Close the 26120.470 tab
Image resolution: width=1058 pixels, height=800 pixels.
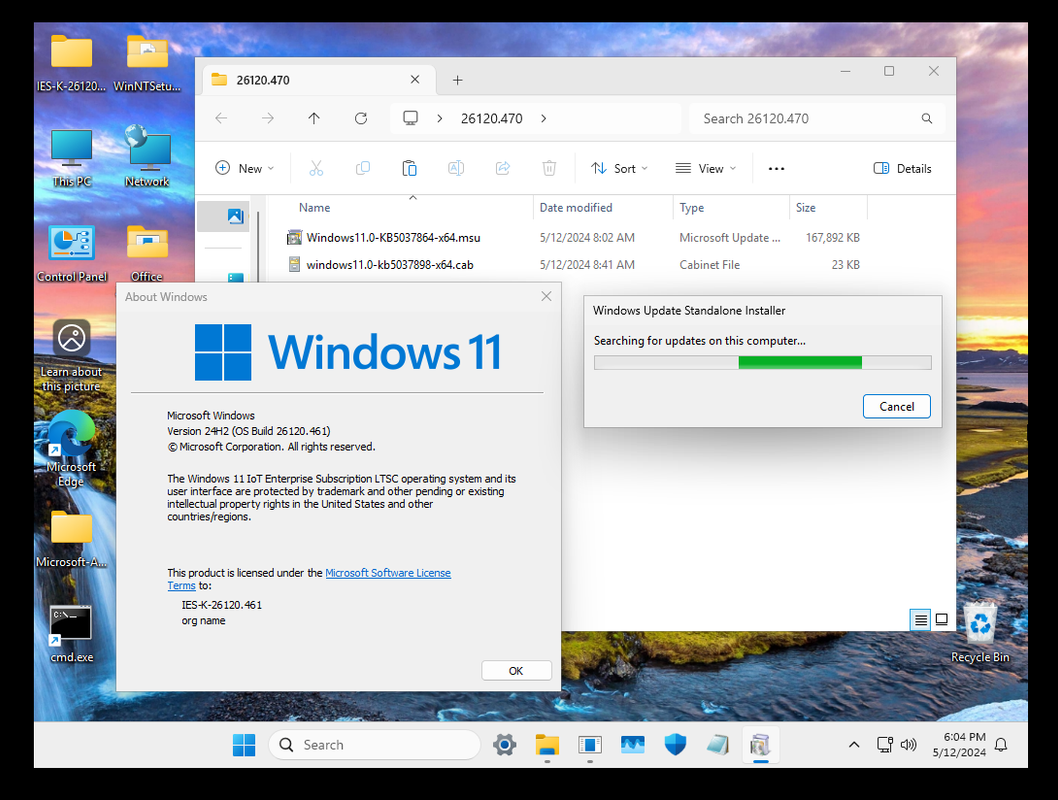[x=415, y=80]
